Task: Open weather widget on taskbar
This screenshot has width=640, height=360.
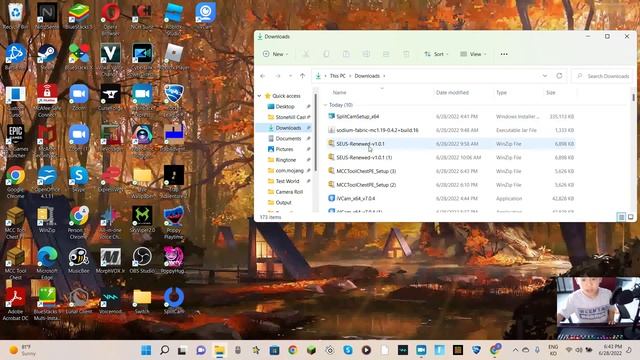Action: [23, 350]
